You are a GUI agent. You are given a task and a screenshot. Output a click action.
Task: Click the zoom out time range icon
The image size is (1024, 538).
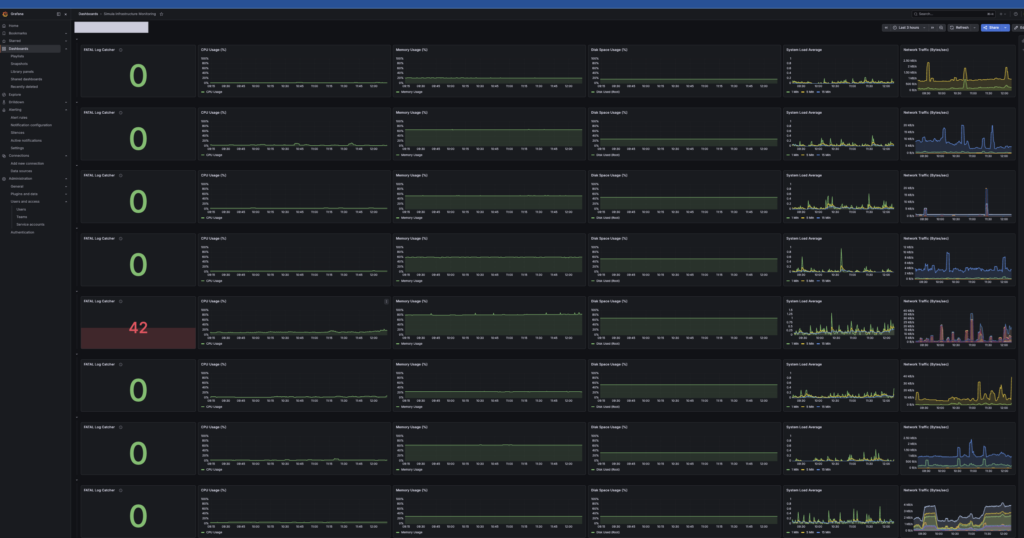click(x=941, y=27)
